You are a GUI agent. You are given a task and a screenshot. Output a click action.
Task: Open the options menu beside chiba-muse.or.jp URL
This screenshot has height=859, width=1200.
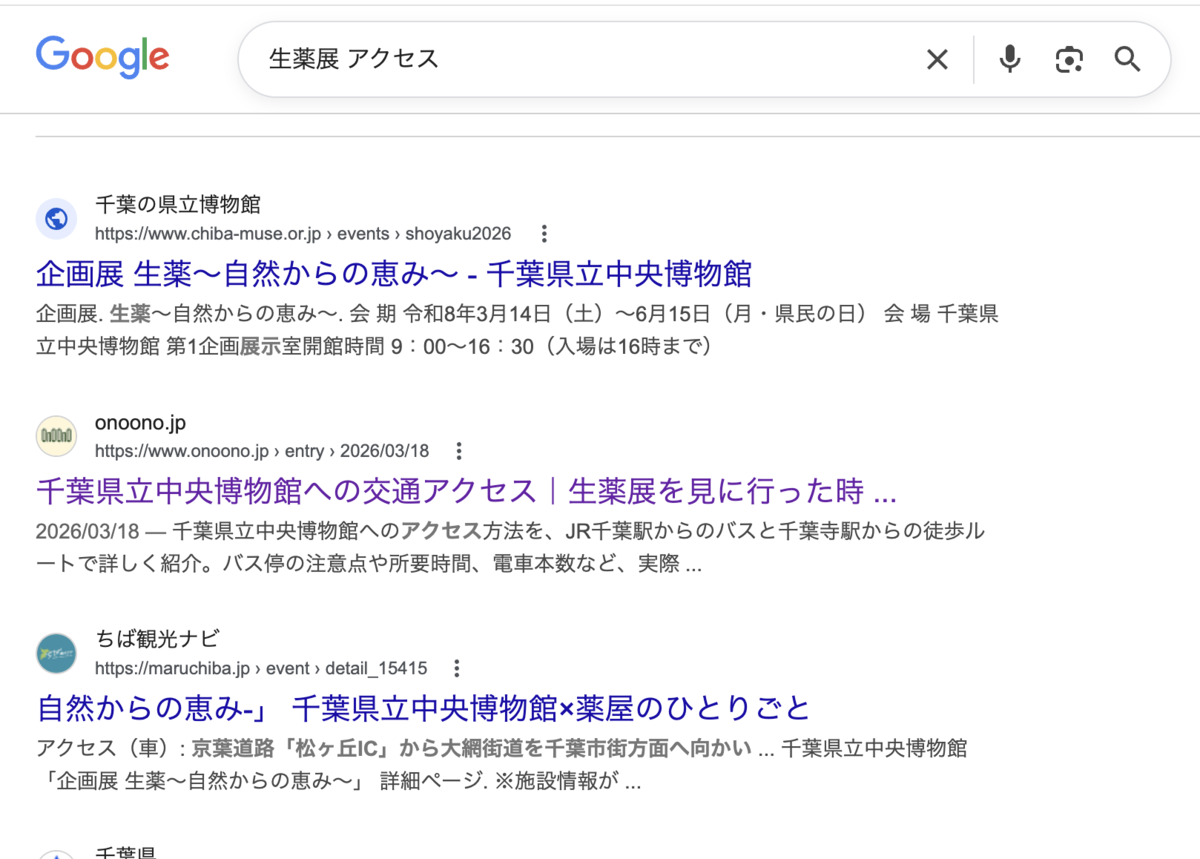[x=544, y=234]
